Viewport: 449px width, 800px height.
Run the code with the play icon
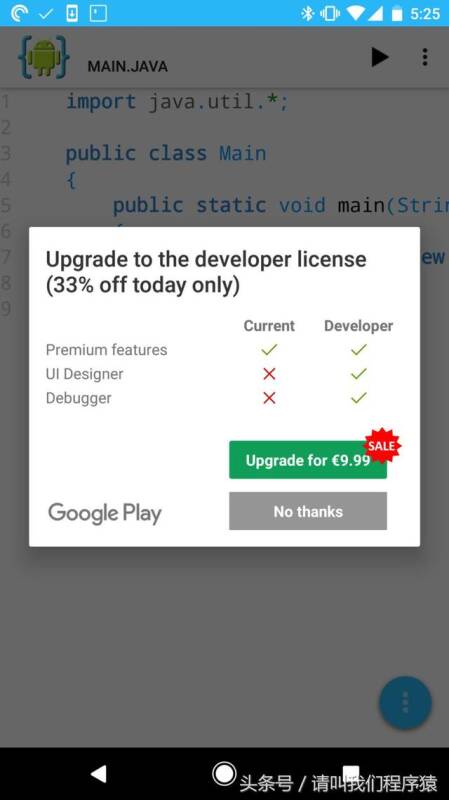click(379, 57)
